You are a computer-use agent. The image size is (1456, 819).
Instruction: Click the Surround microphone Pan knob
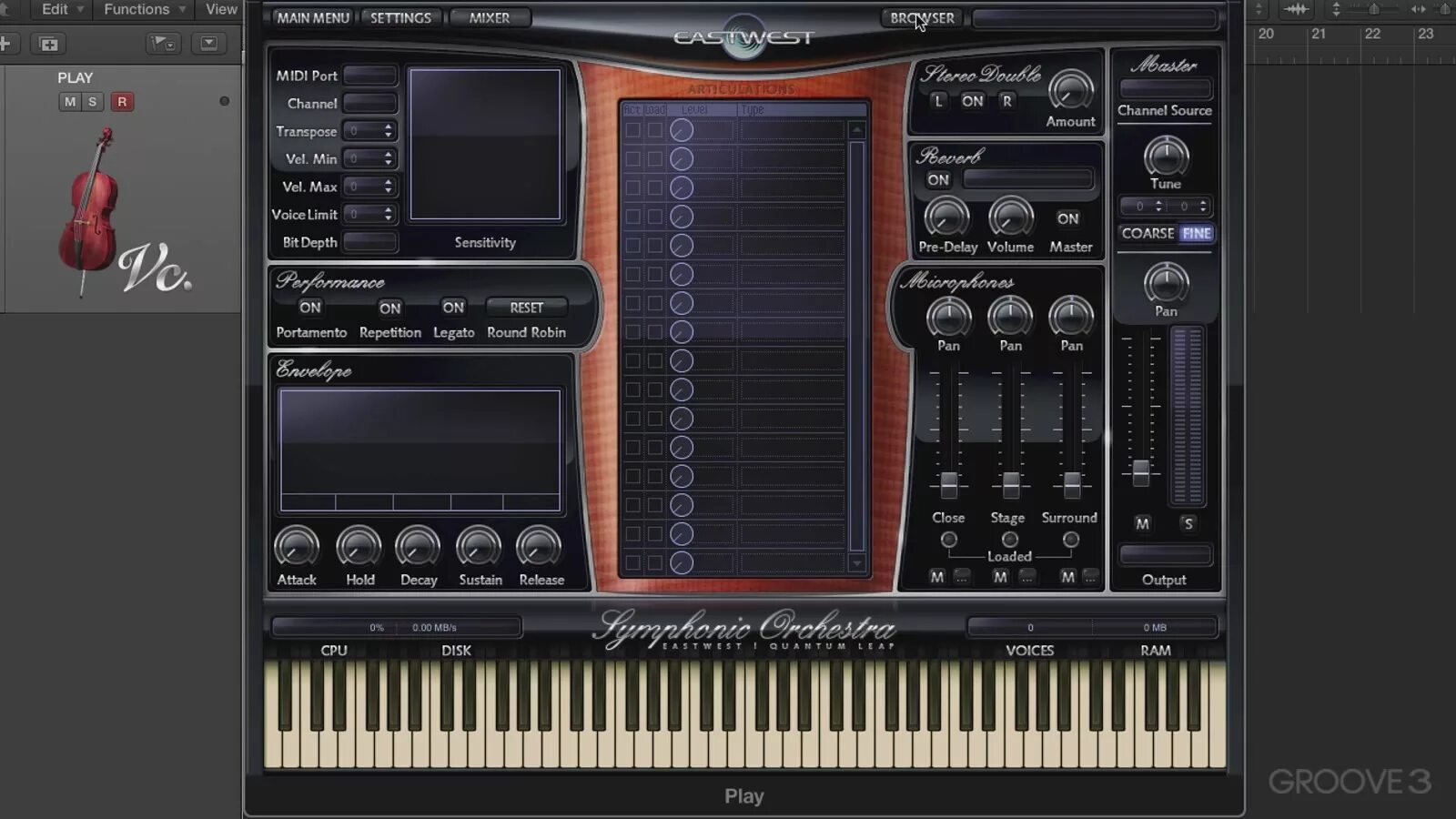tap(1071, 318)
